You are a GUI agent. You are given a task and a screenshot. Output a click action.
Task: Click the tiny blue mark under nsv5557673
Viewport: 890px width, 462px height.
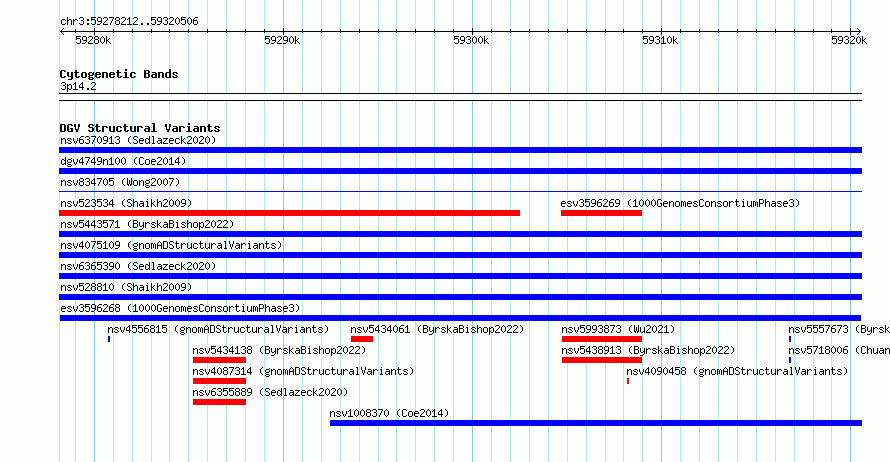tap(790, 339)
